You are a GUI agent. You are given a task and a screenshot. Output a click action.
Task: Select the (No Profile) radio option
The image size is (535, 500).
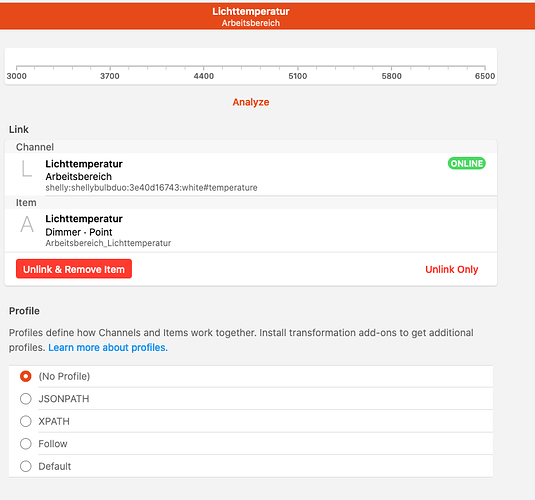[26, 376]
